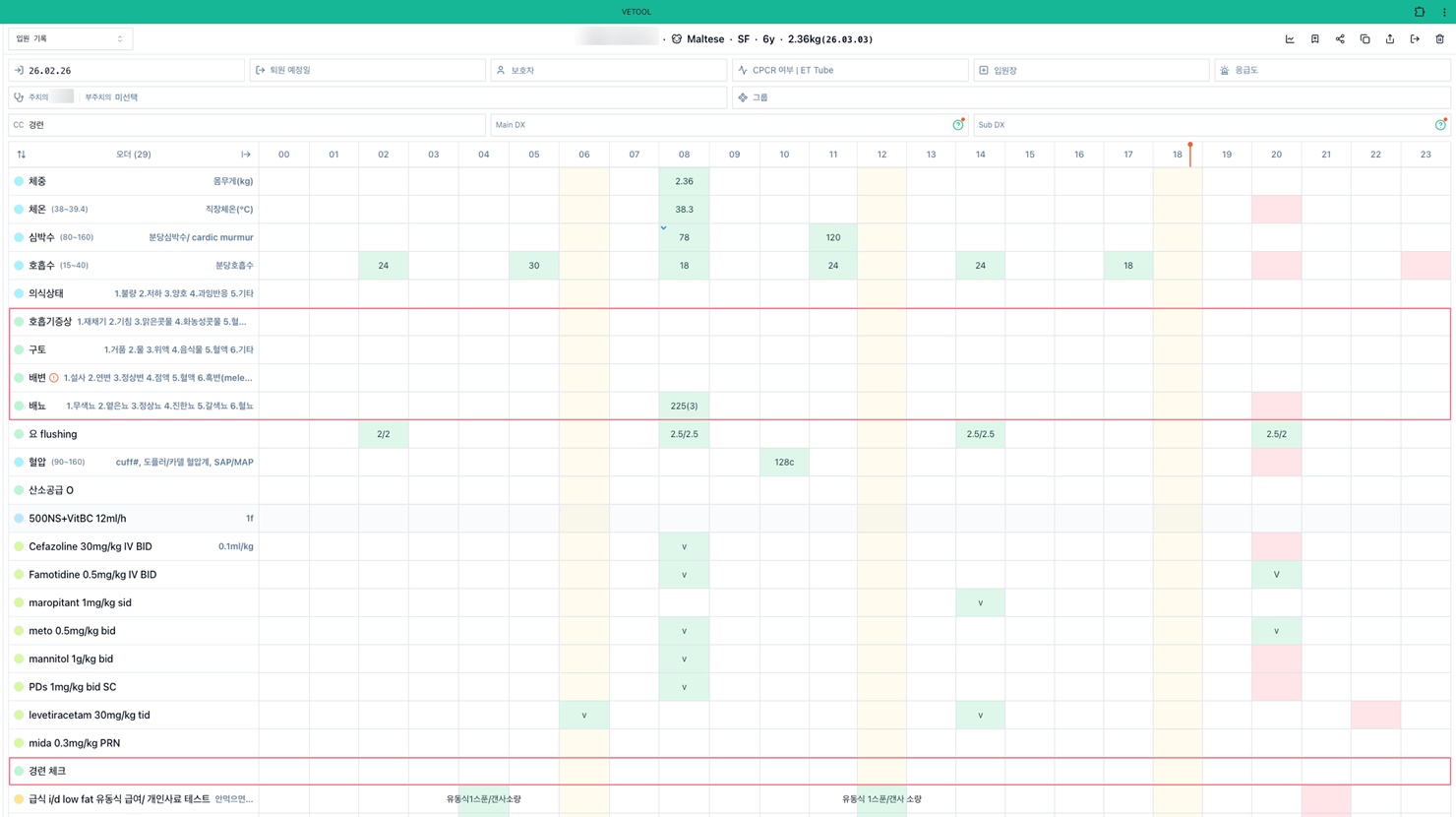This screenshot has height=817, width=1456.
Task: Click the 오더 (29) column header
Action: [134, 155]
